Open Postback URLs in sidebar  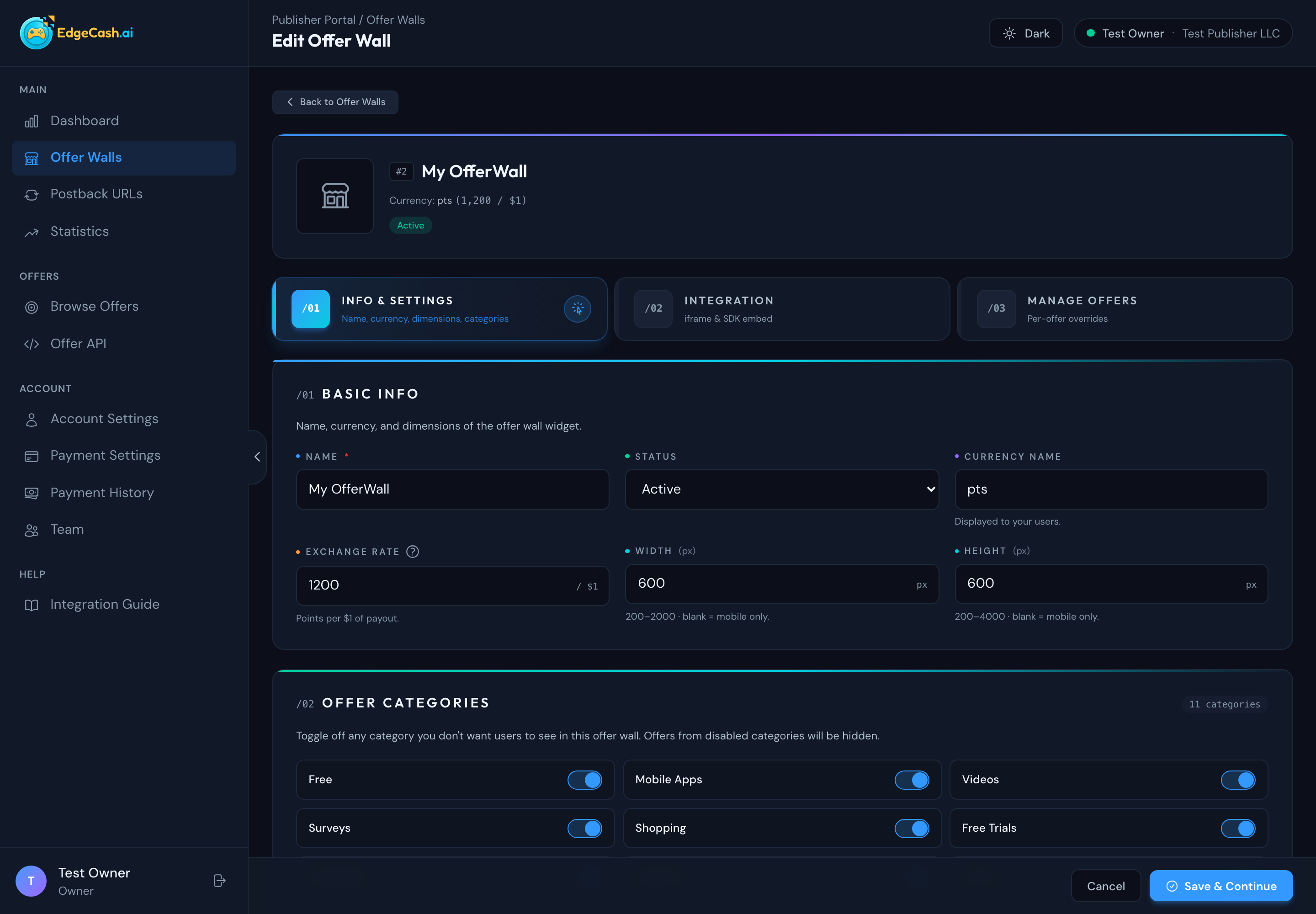coord(124,195)
